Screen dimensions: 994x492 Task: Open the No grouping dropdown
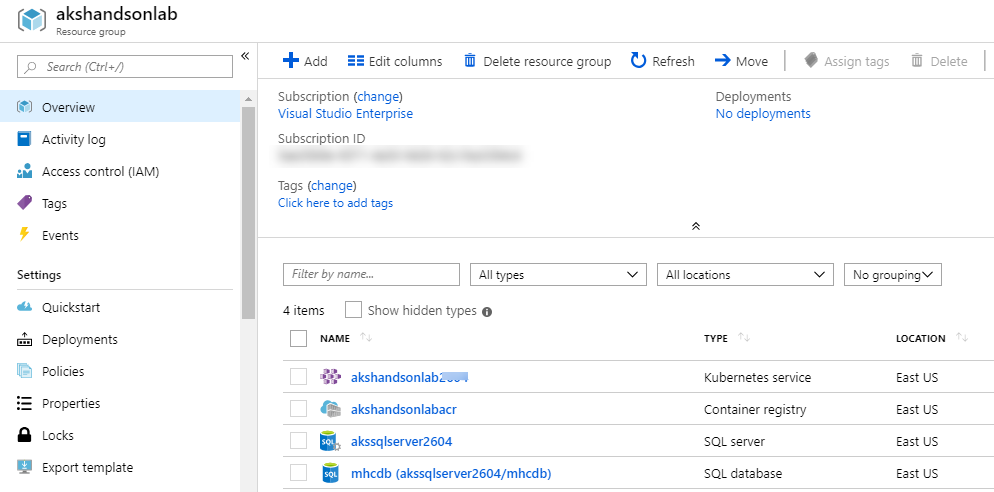[x=893, y=275]
